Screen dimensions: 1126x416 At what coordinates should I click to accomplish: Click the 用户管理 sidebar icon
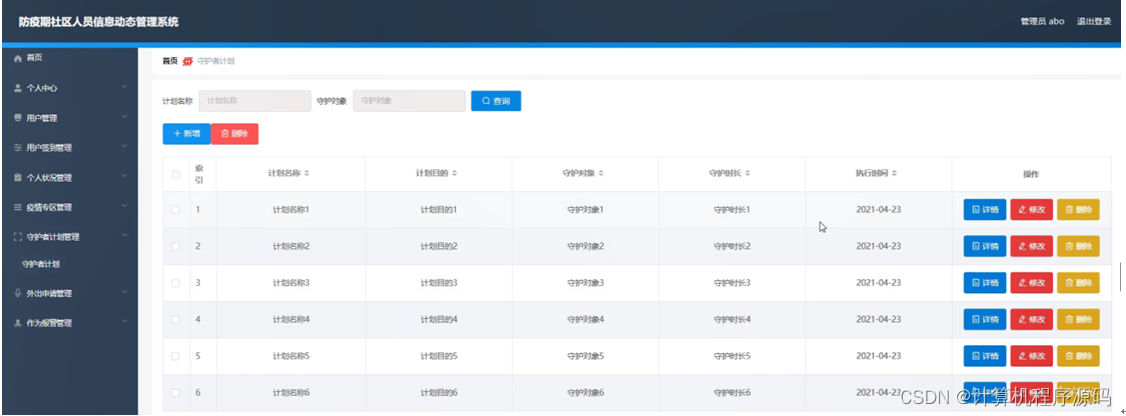[x=18, y=118]
